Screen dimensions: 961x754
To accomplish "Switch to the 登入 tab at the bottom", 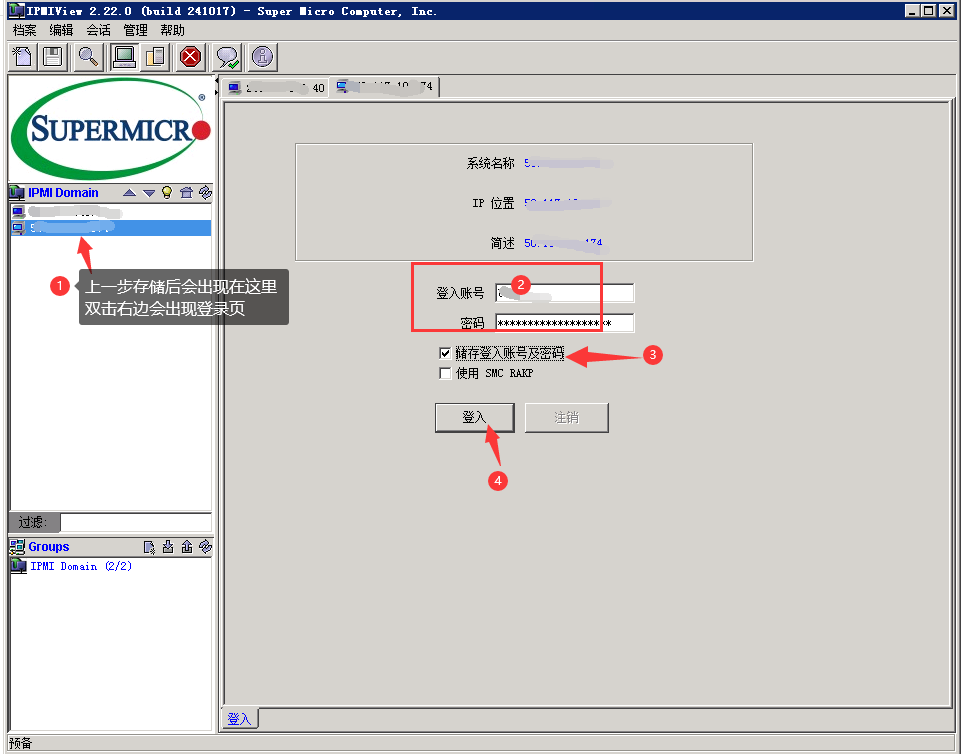I will coord(239,718).
